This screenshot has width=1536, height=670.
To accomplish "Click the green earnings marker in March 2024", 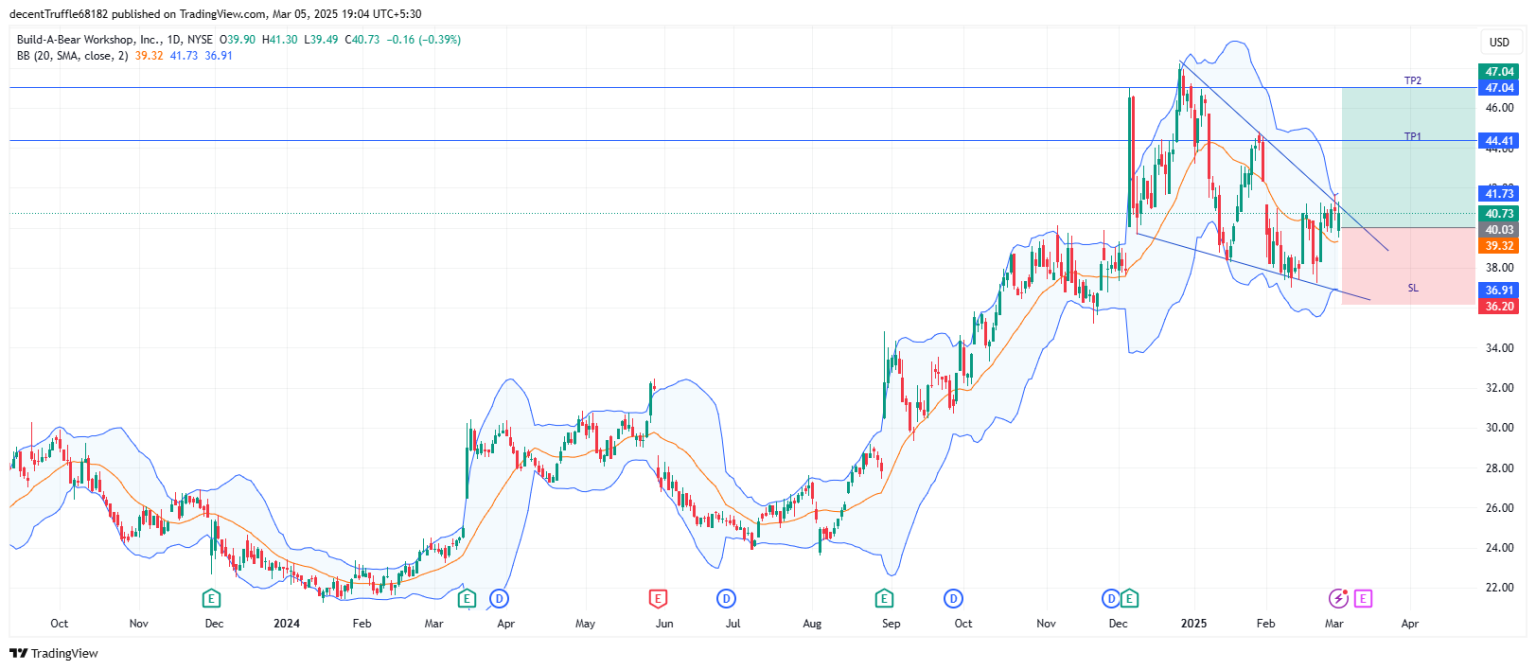I will click(466, 598).
